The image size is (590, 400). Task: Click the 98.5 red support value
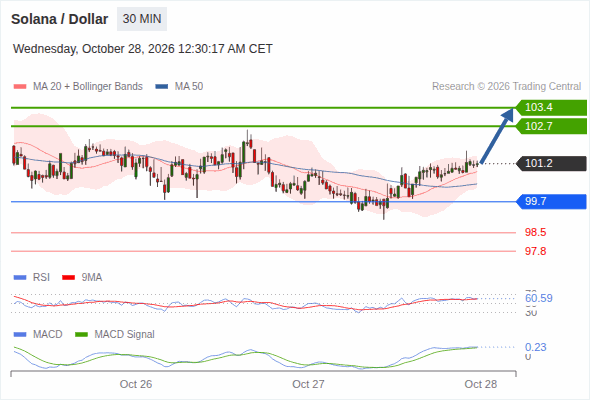pyautogui.click(x=535, y=232)
